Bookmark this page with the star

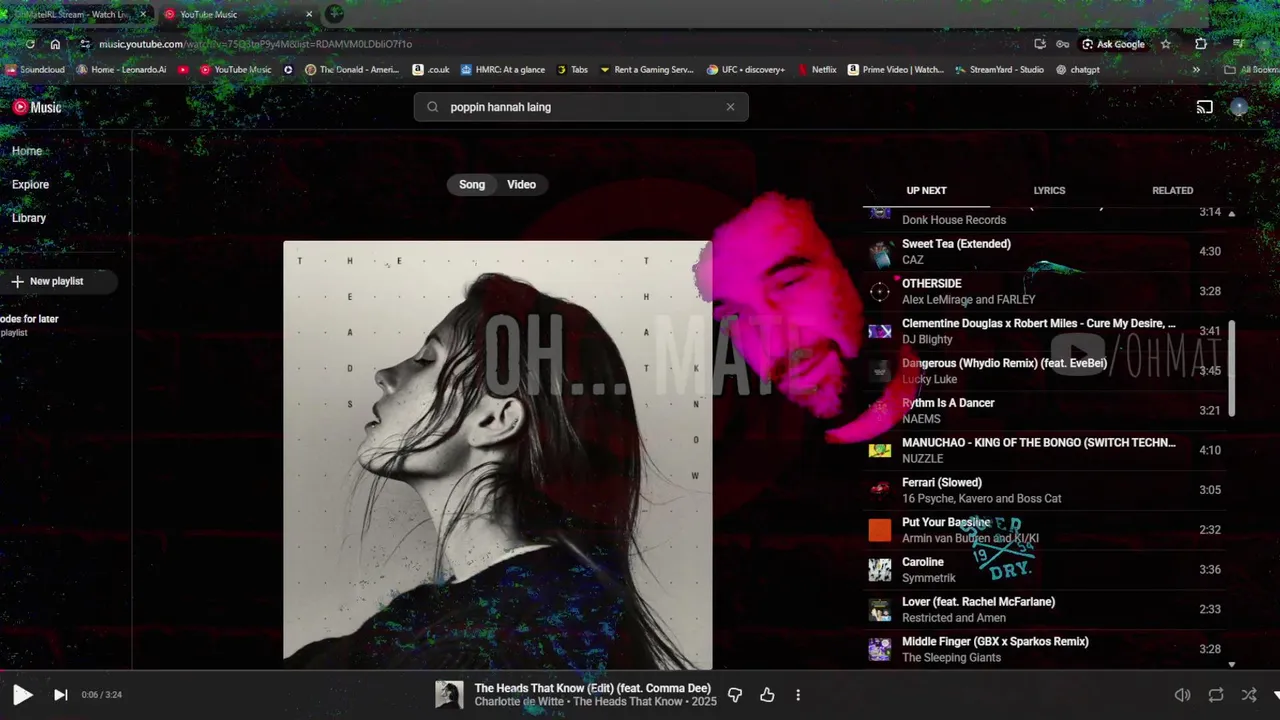(1166, 44)
